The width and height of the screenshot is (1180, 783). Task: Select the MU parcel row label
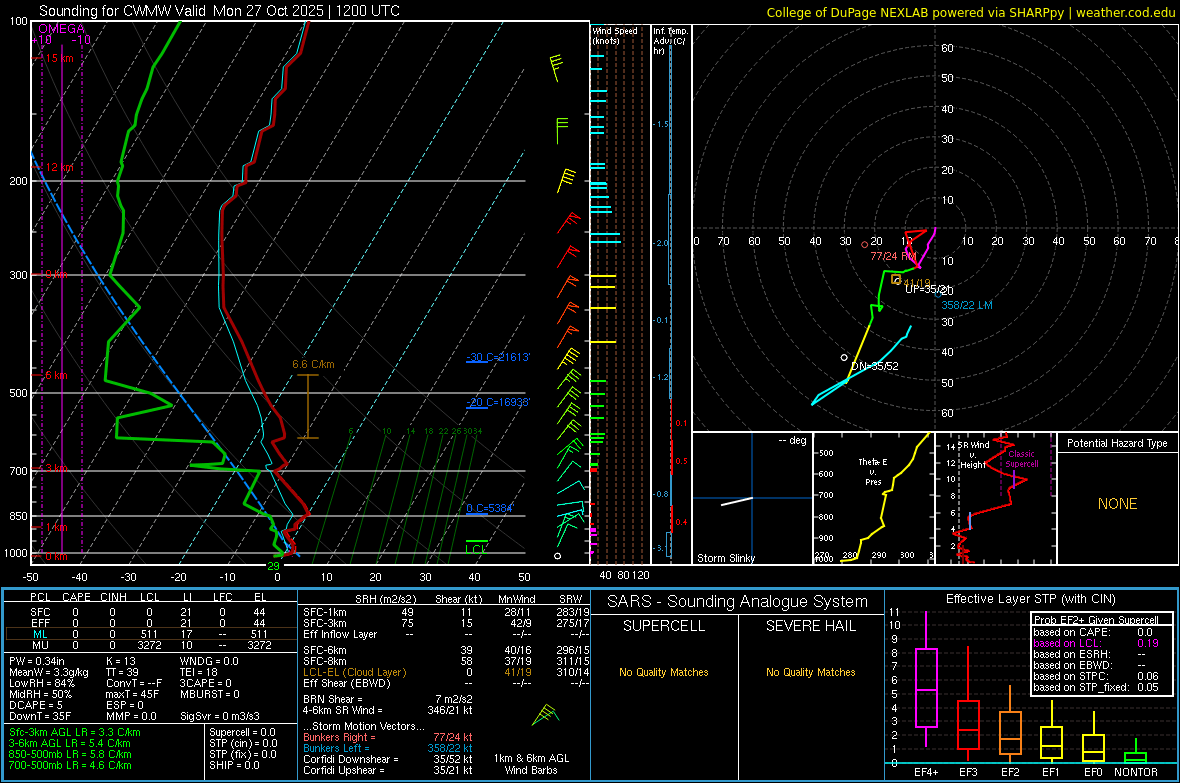coord(40,645)
